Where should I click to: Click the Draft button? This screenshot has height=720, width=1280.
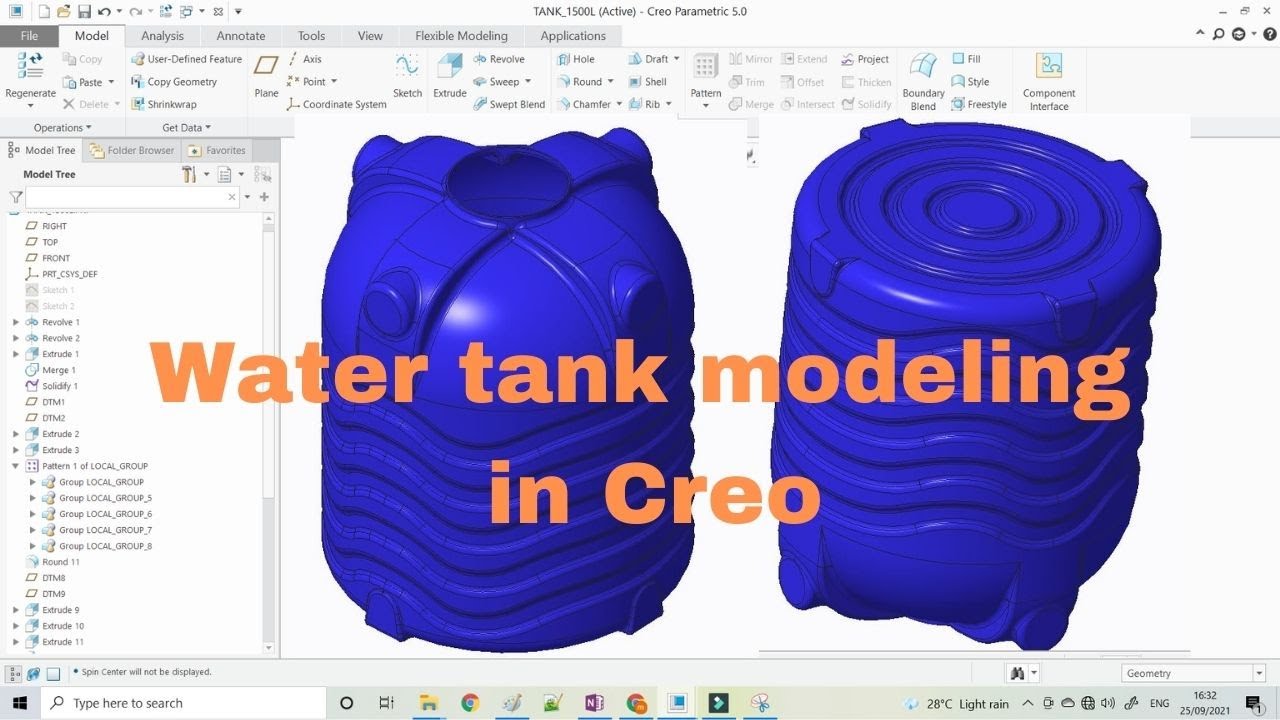(648, 59)
